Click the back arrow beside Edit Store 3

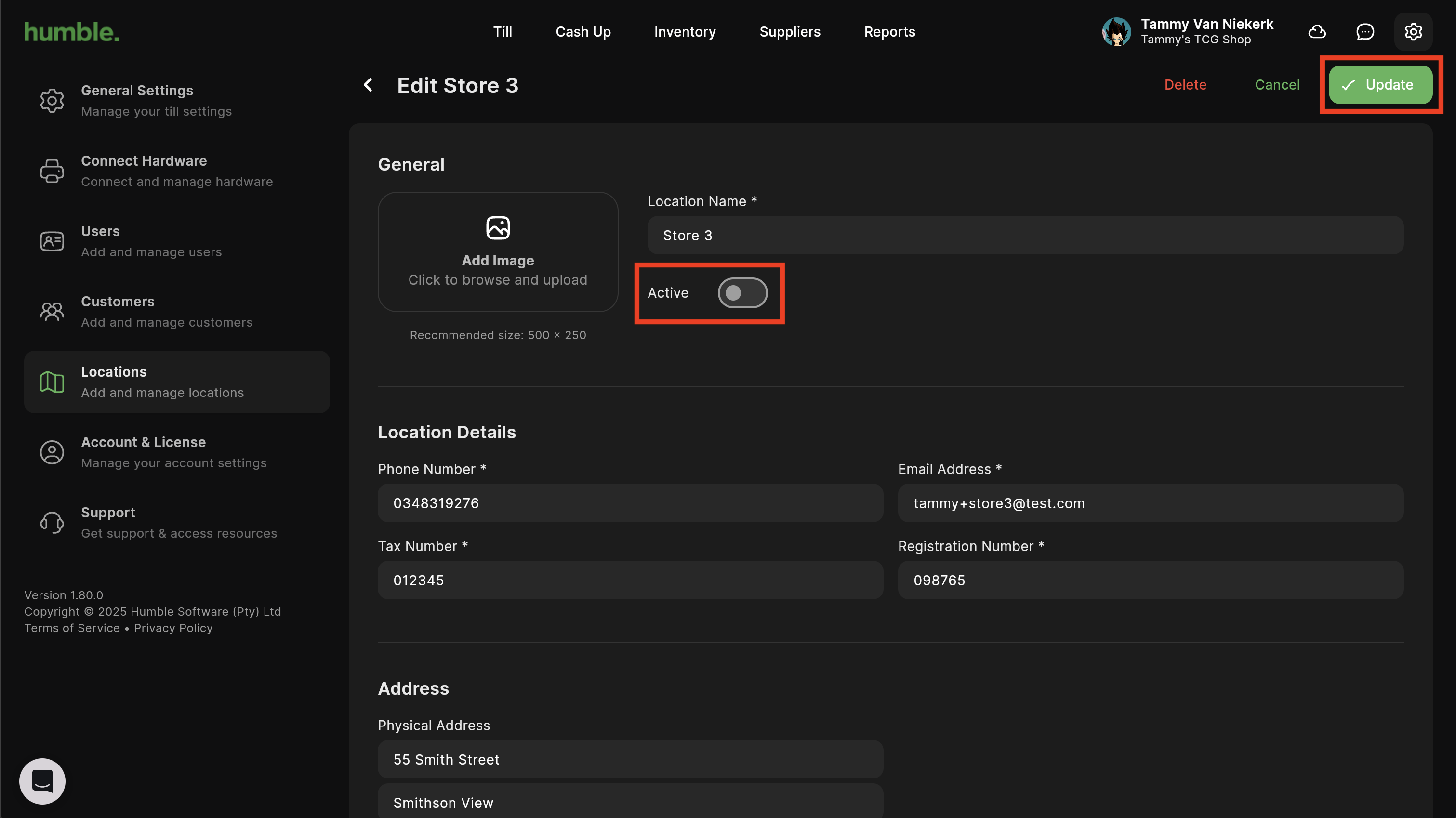368,85
